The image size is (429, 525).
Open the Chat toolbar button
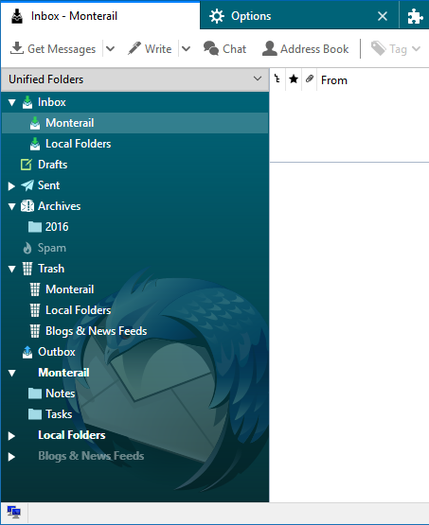(225, 49)
